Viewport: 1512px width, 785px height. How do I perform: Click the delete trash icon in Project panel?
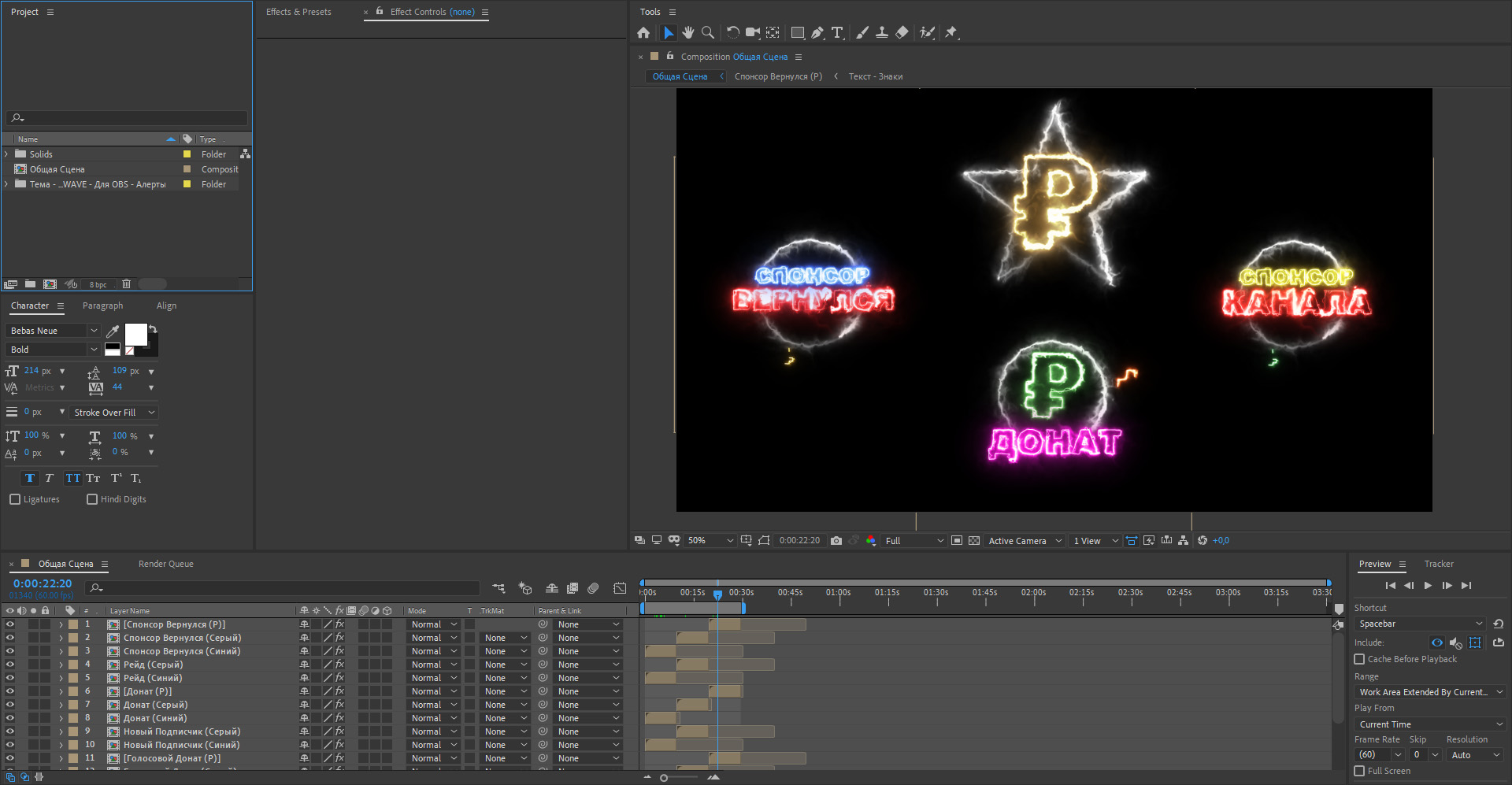126,284
